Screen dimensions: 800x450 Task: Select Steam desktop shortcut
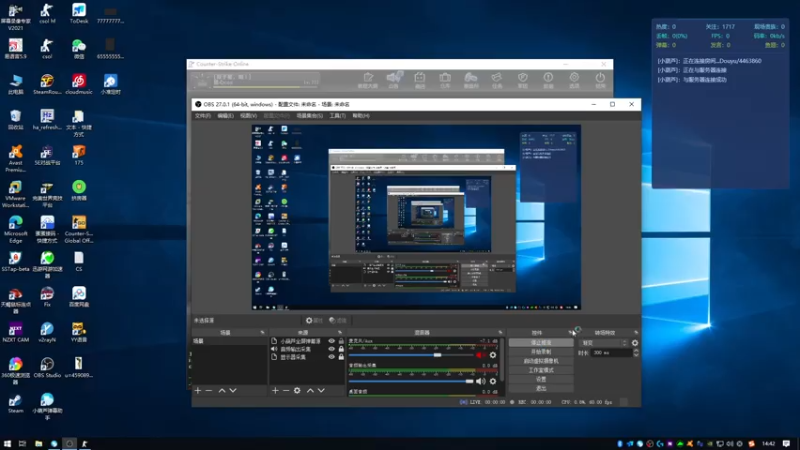[x=15, y=403]
